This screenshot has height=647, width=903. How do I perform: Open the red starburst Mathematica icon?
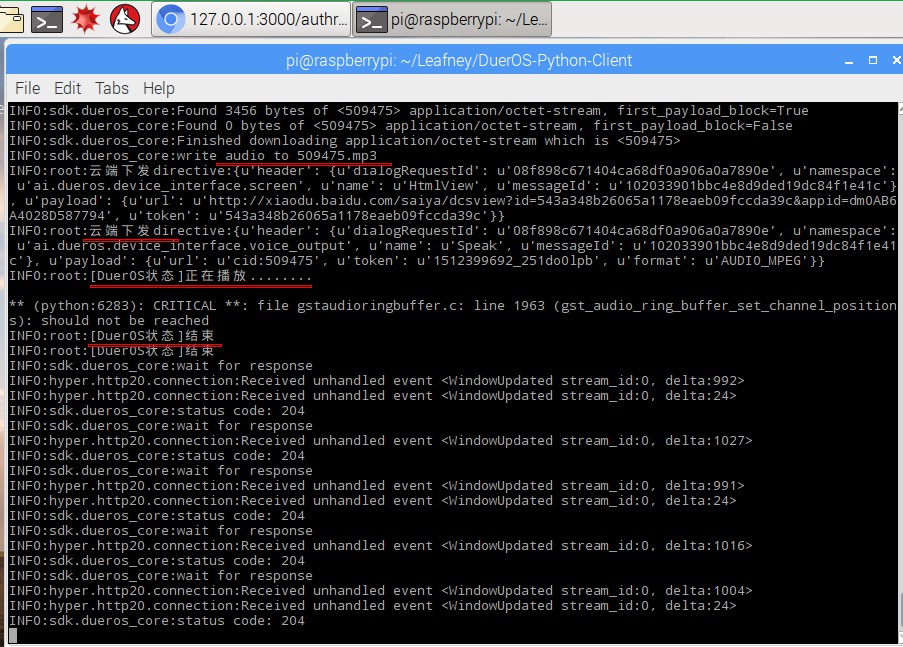click(86, 19)
